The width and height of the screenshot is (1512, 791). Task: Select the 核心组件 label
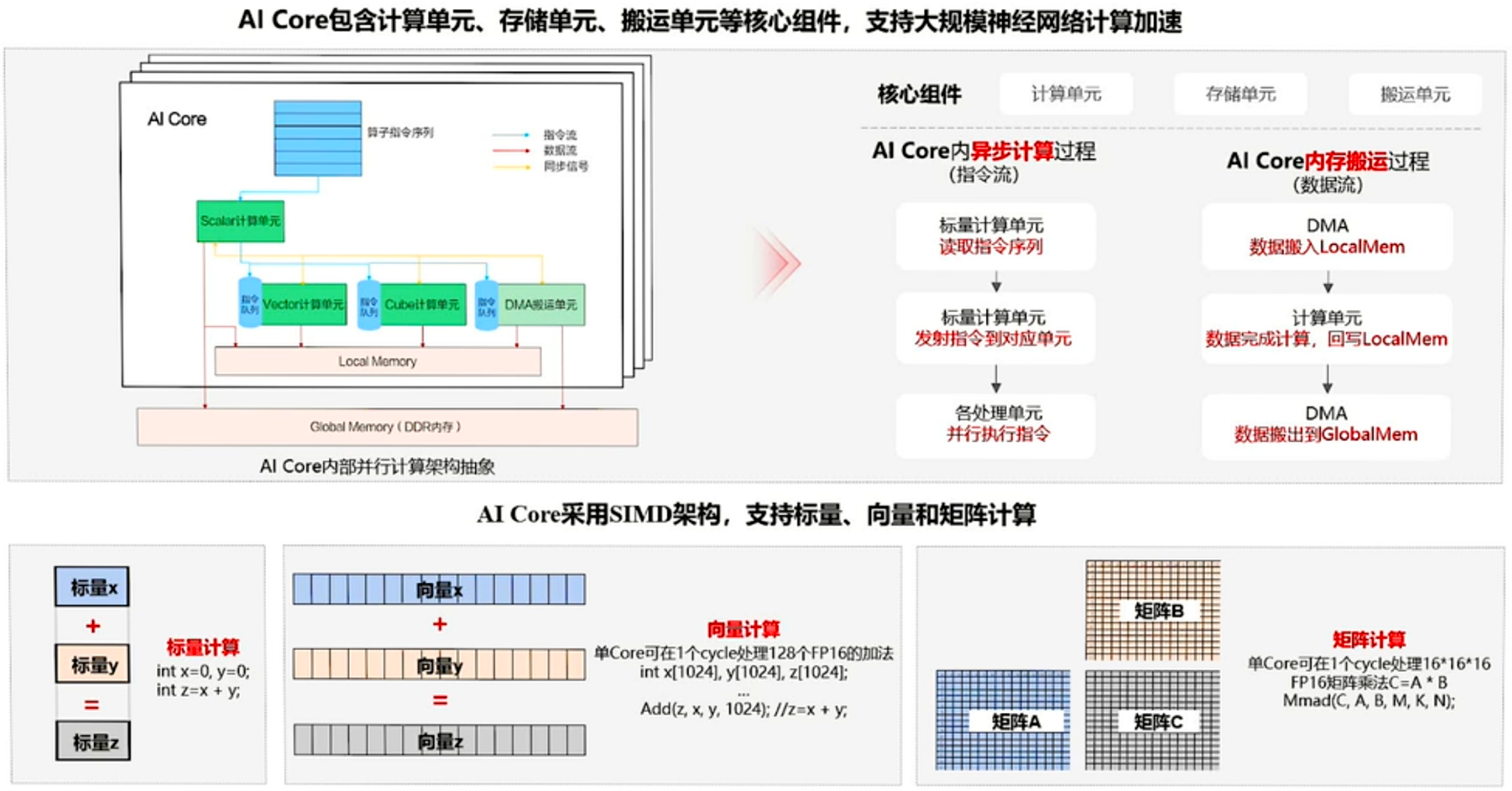tap(919, 94)
